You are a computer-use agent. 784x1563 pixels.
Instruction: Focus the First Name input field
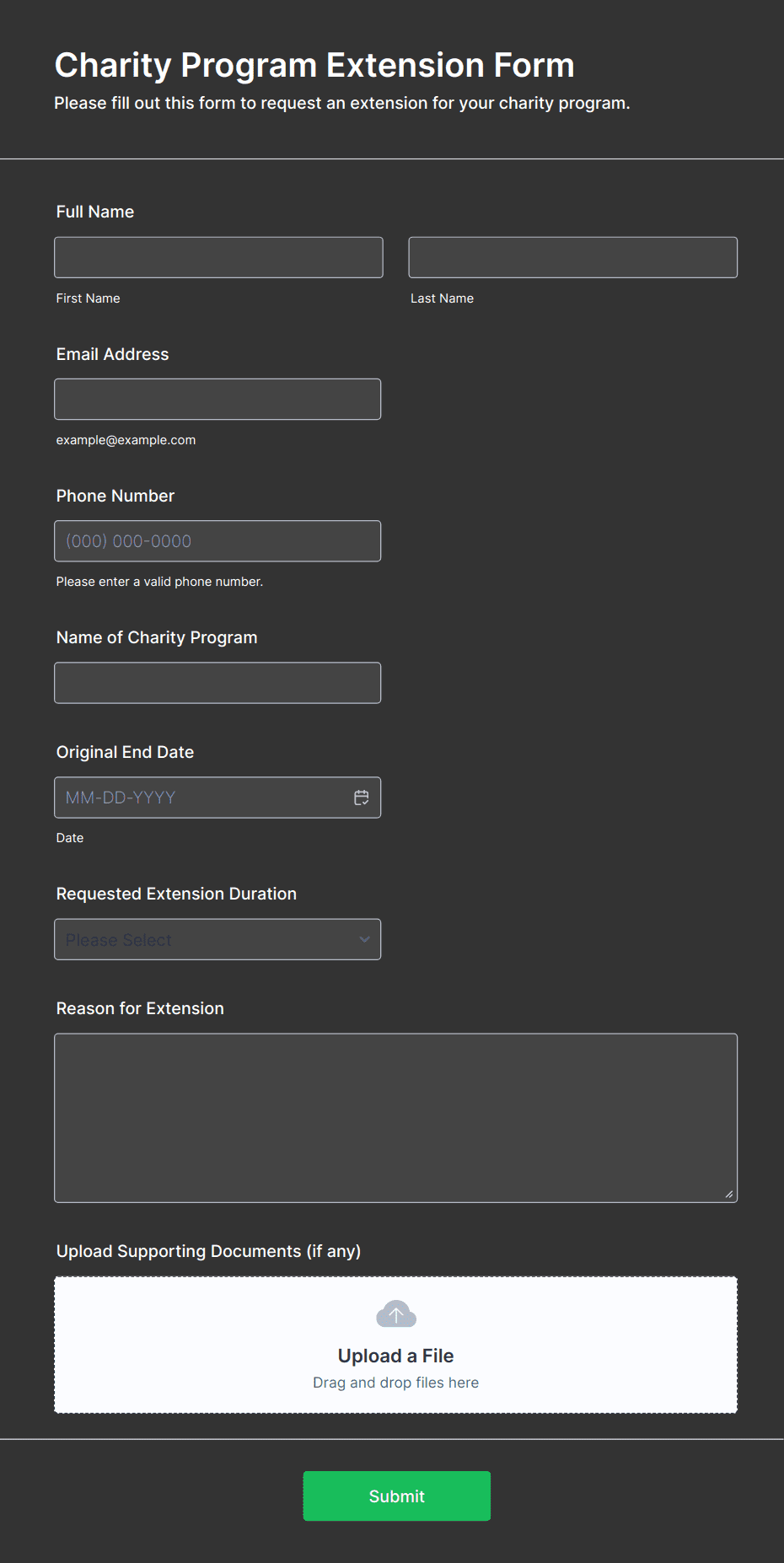(x=218, y=257)
